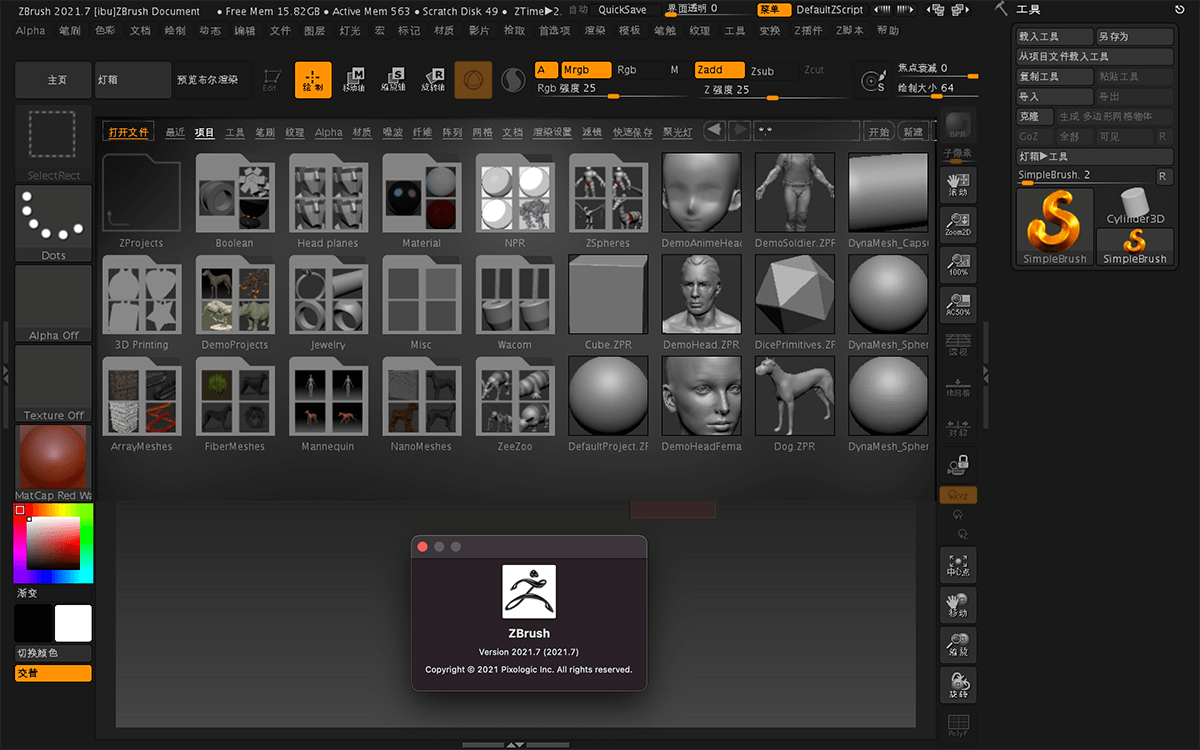
Task: Click the orange Gizmo 3D sphere icon
Action: click(x=473, y=80)
